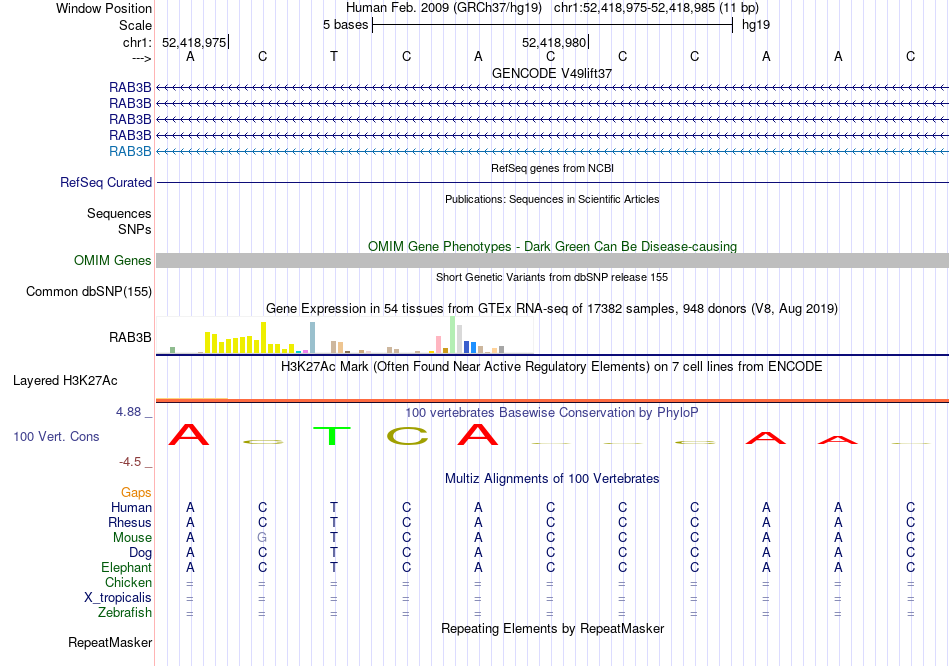The width and height of the screenshot is (950, 666).
Task: Click the -4.5 PhyloP minimum value
Action: [130, 462]
